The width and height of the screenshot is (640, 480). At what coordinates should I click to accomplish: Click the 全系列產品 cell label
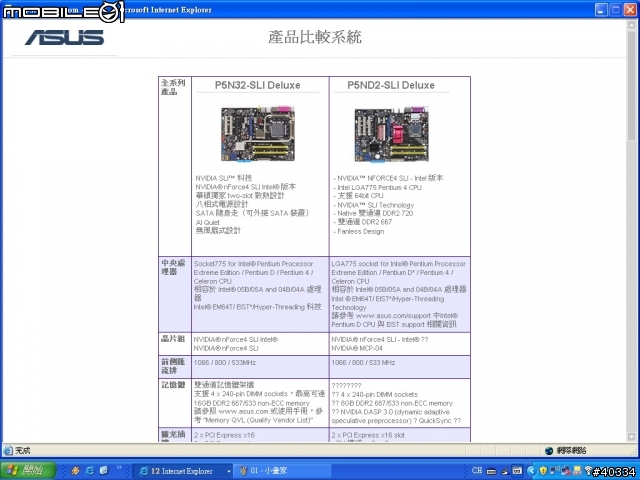pos(173,87)
